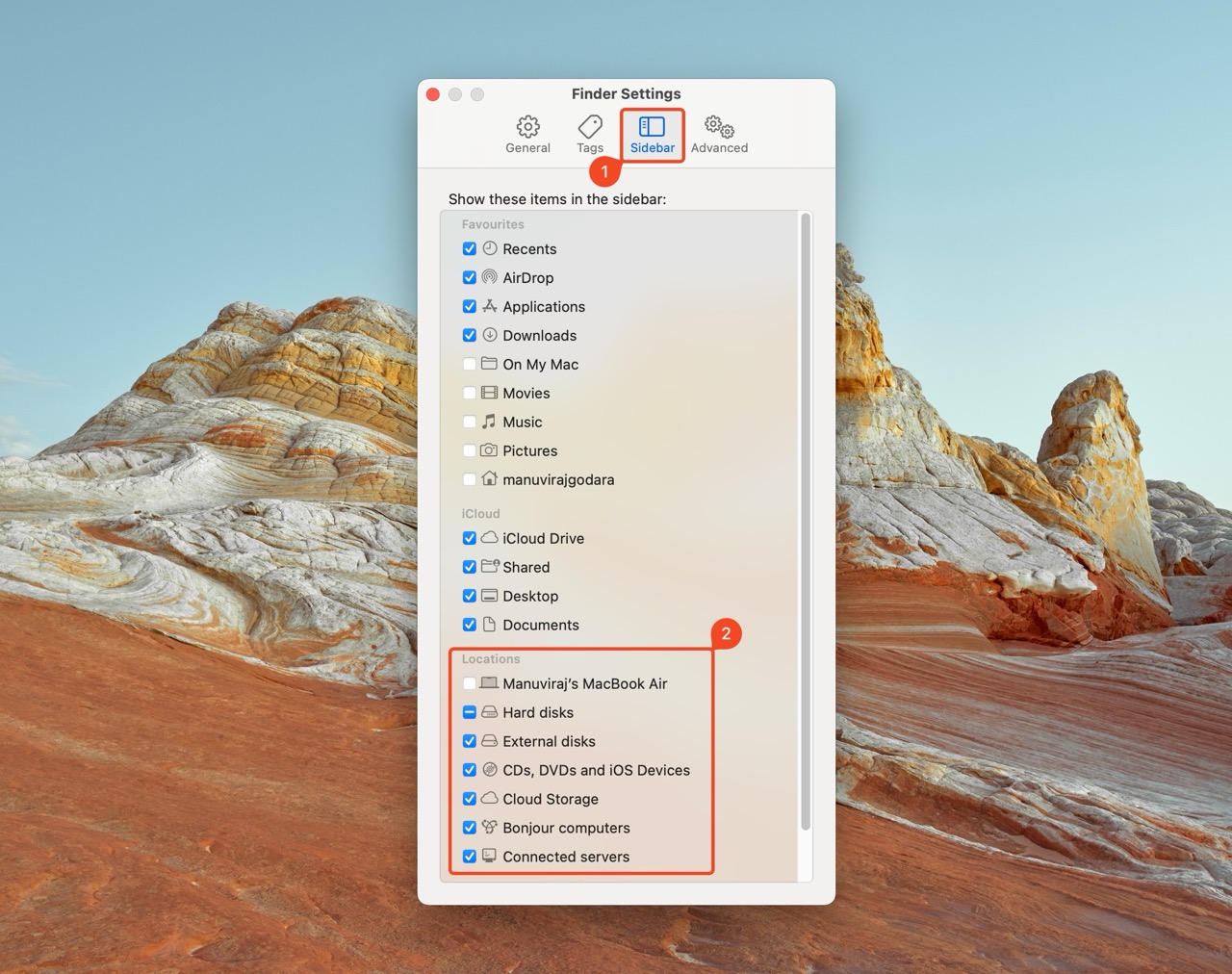Click the Shared folder icon
The image size is (1232, 974).
(490, 566)
